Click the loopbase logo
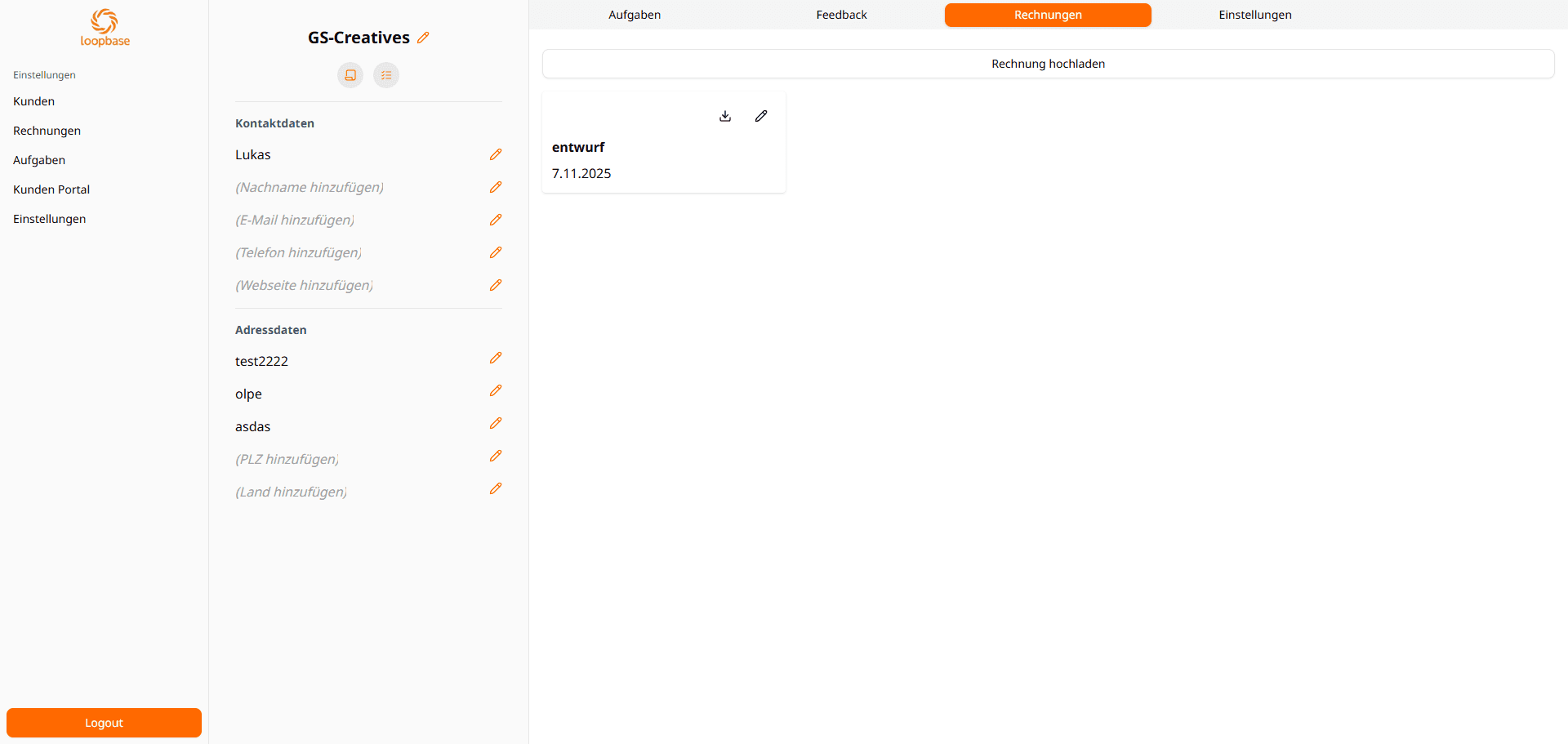 [105, 28]
